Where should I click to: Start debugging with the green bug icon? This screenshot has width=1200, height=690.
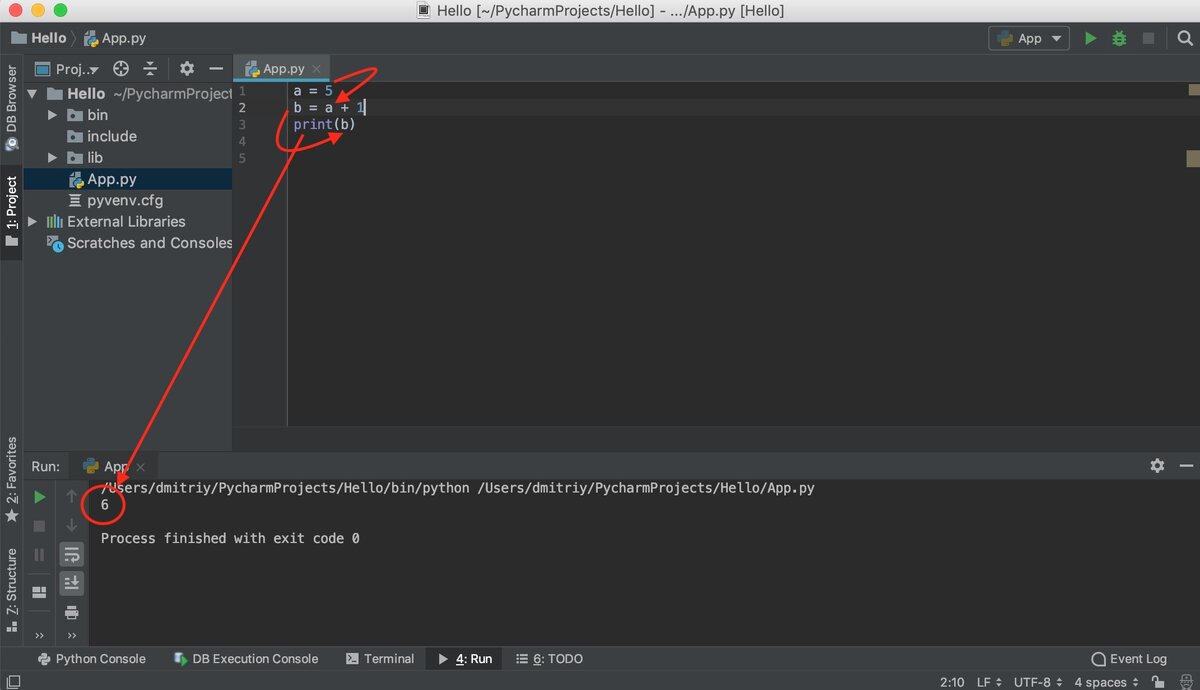coord(1119,38)
